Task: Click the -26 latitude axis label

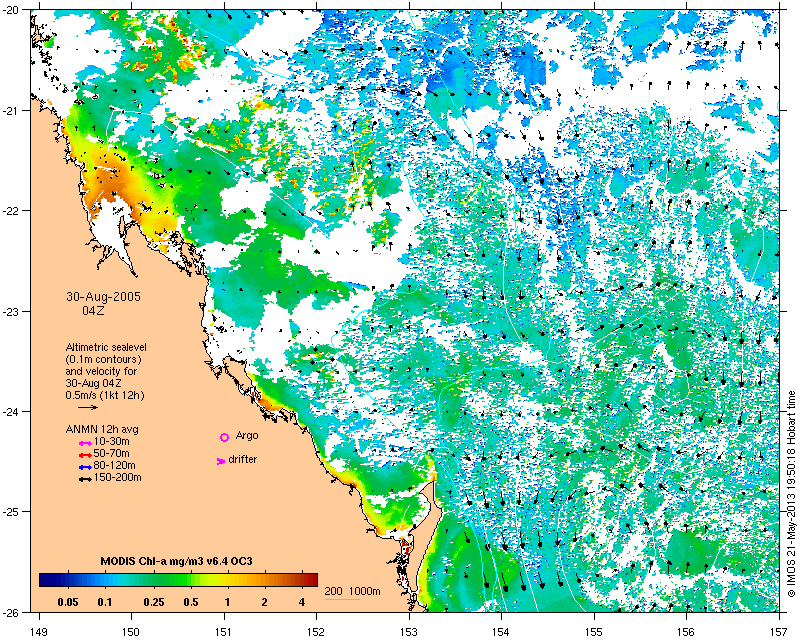Action: [10, 612]
